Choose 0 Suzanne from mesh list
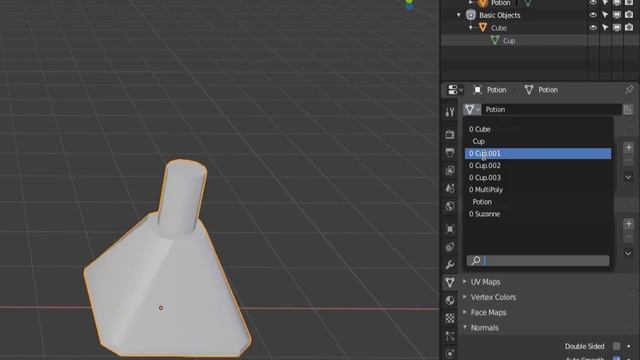 pyautogui.click(x=538, y=214)
